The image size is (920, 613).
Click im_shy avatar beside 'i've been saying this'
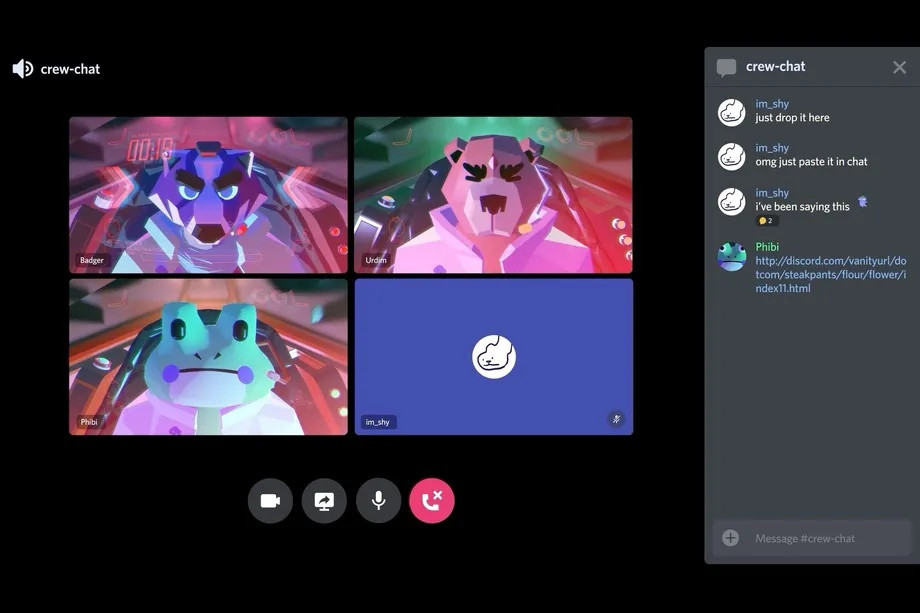point(732,201)
